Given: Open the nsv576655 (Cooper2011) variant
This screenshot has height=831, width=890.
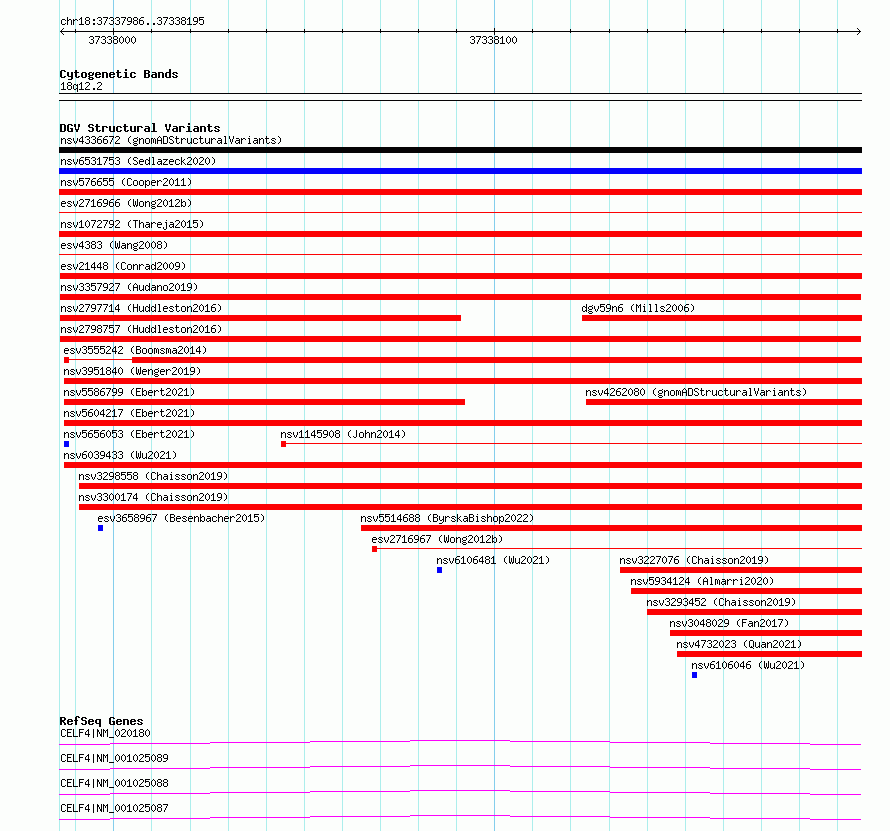Looking at the screenshot, I should click(126, 182).
